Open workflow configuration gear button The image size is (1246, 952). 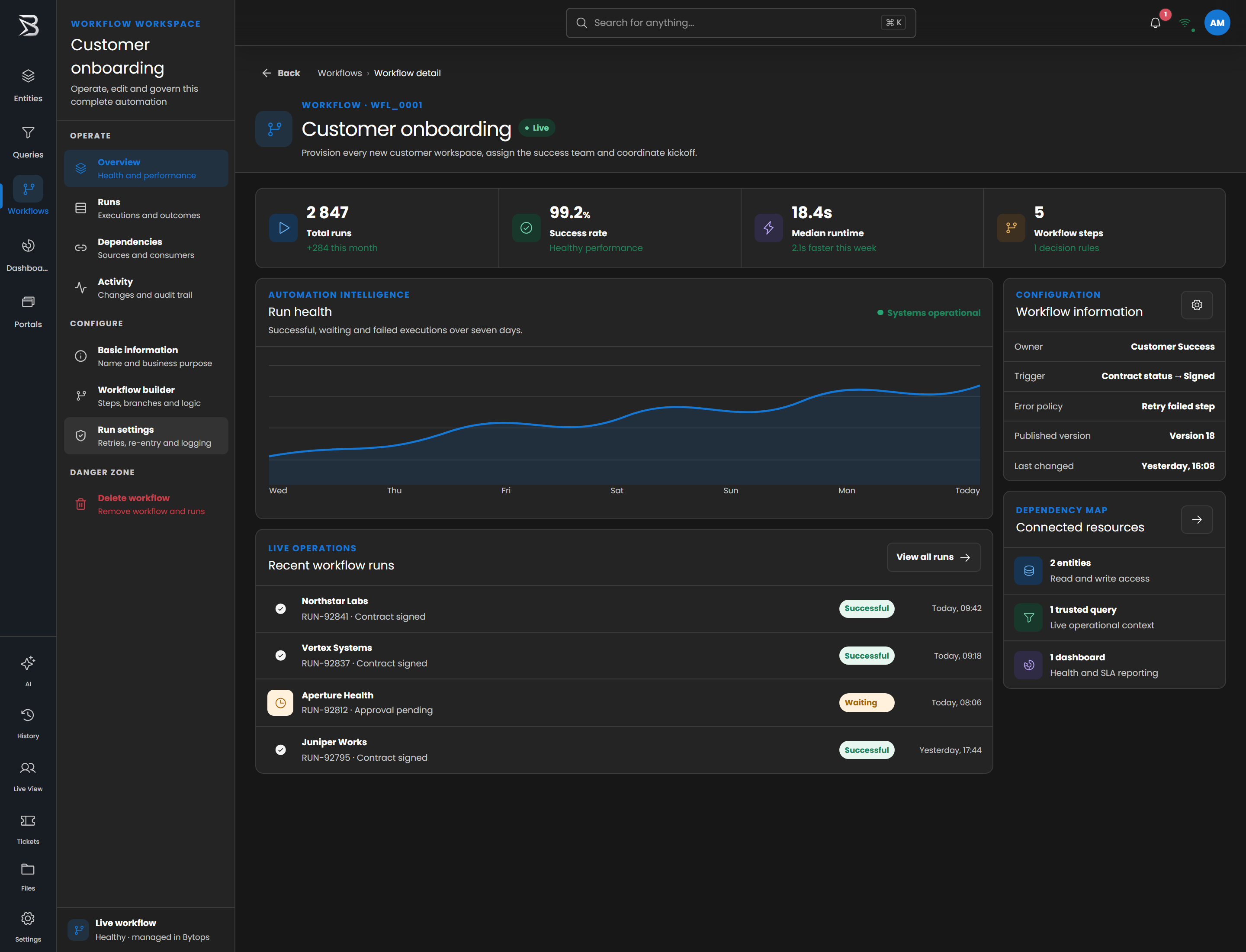coord(1197,305)
